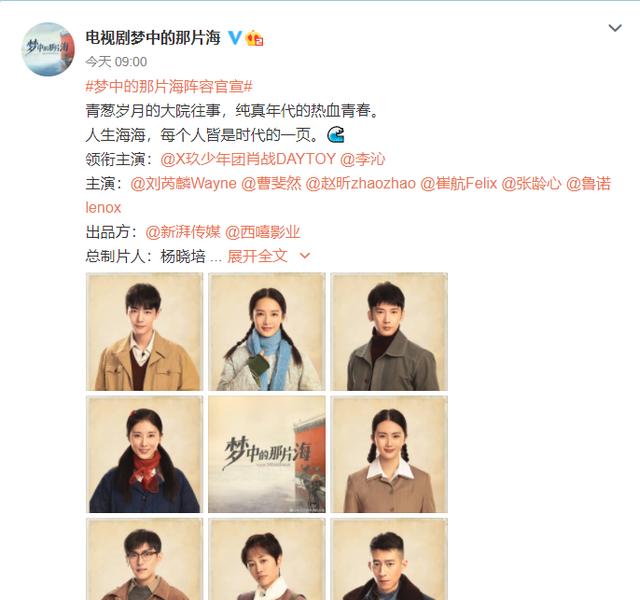The width and height of the screenshot is (640, 600).
Task: Expand full text via 展开全文
Action: click(257, 256)
